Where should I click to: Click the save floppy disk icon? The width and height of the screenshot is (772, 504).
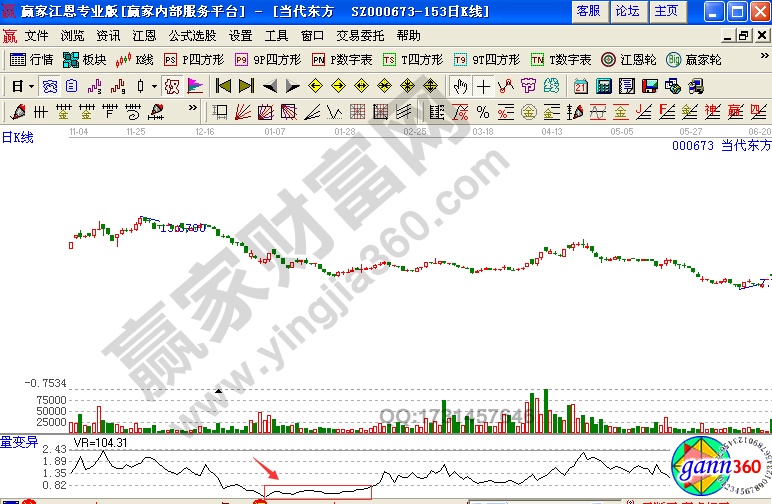pyautogui.click(x=647, y=86)
